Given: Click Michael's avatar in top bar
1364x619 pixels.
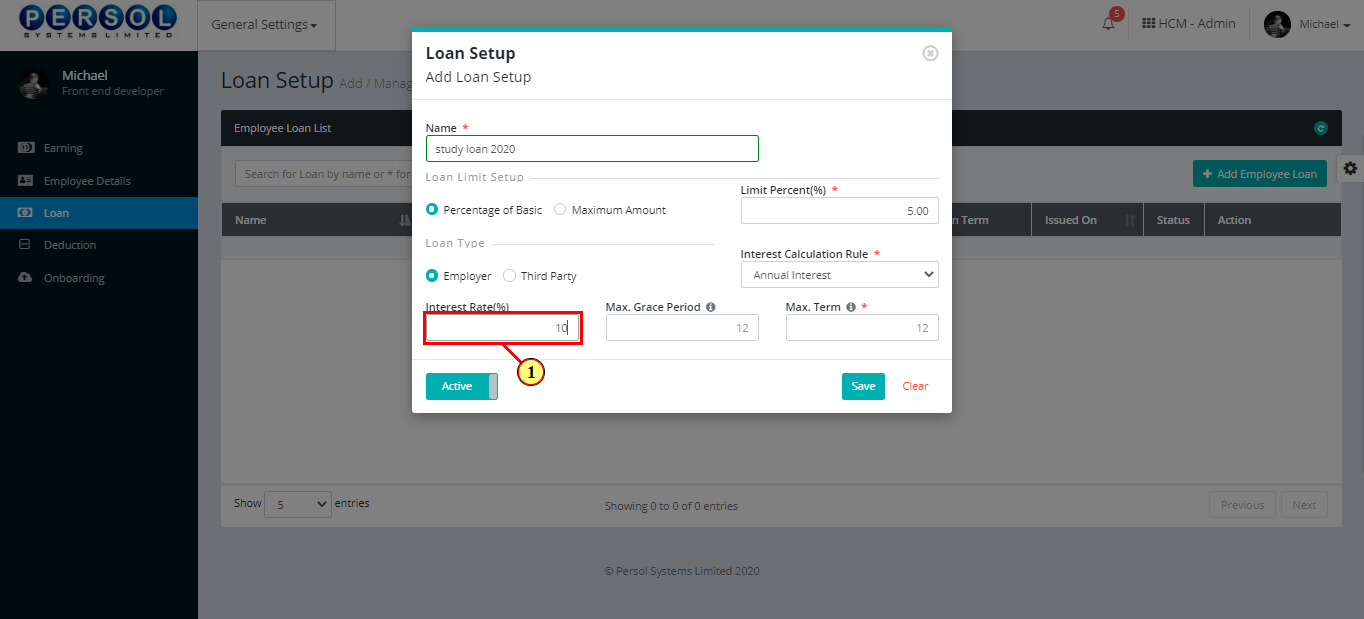Looking at the screenshot, I should [1278, 24].
